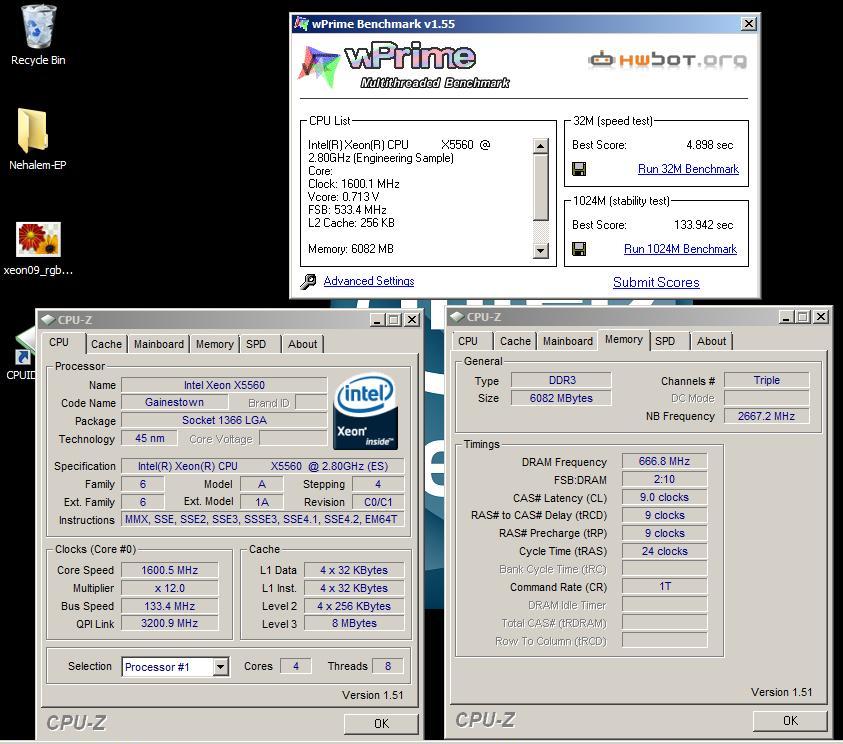The image size is (843, 744).
Task: Click the Channels # value Triple
Action: click(x=766, y=381)
